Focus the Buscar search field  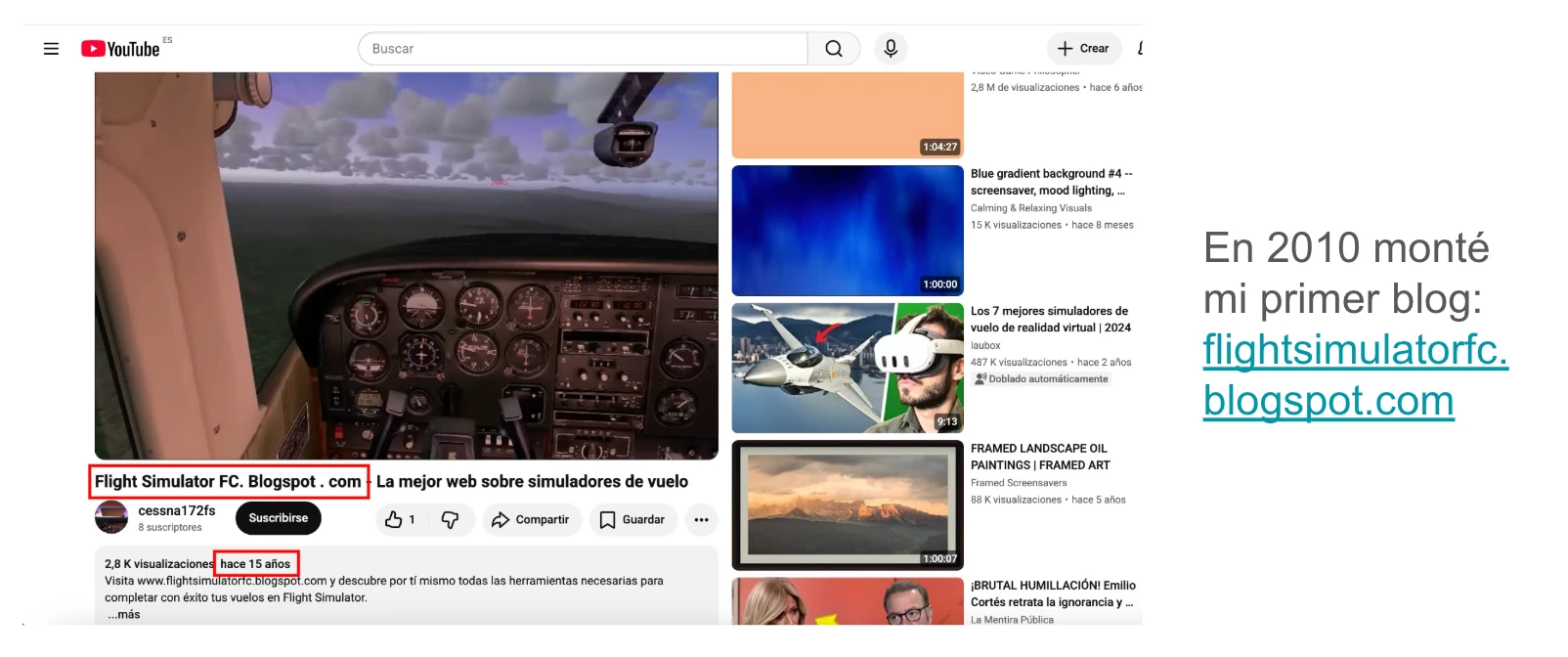[x=583, y=49]
